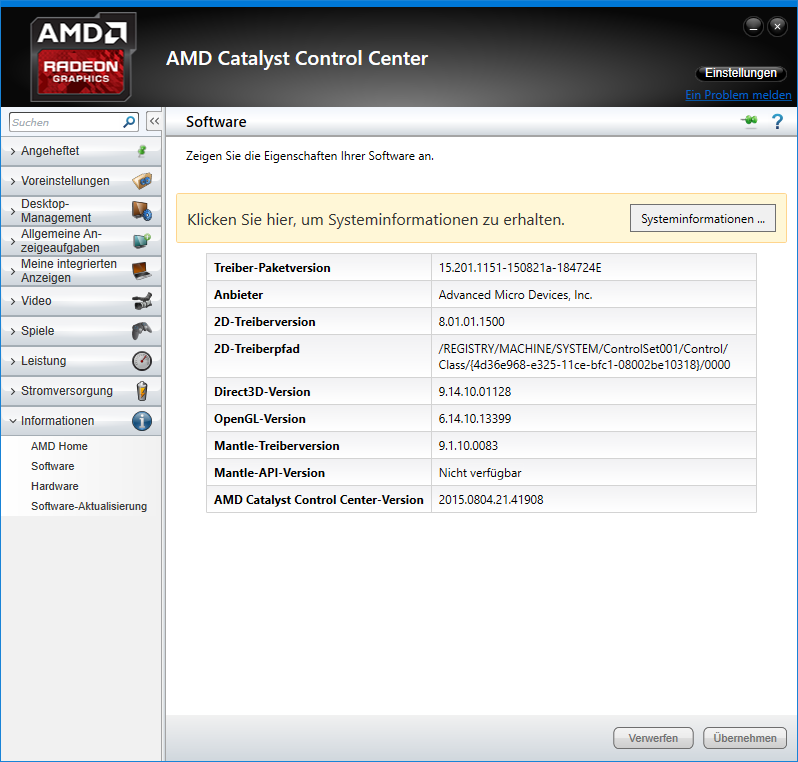Open help with the question mark icon
This screenshot has height=762, width=798.
pyautogui.click(x=777, y=122)
